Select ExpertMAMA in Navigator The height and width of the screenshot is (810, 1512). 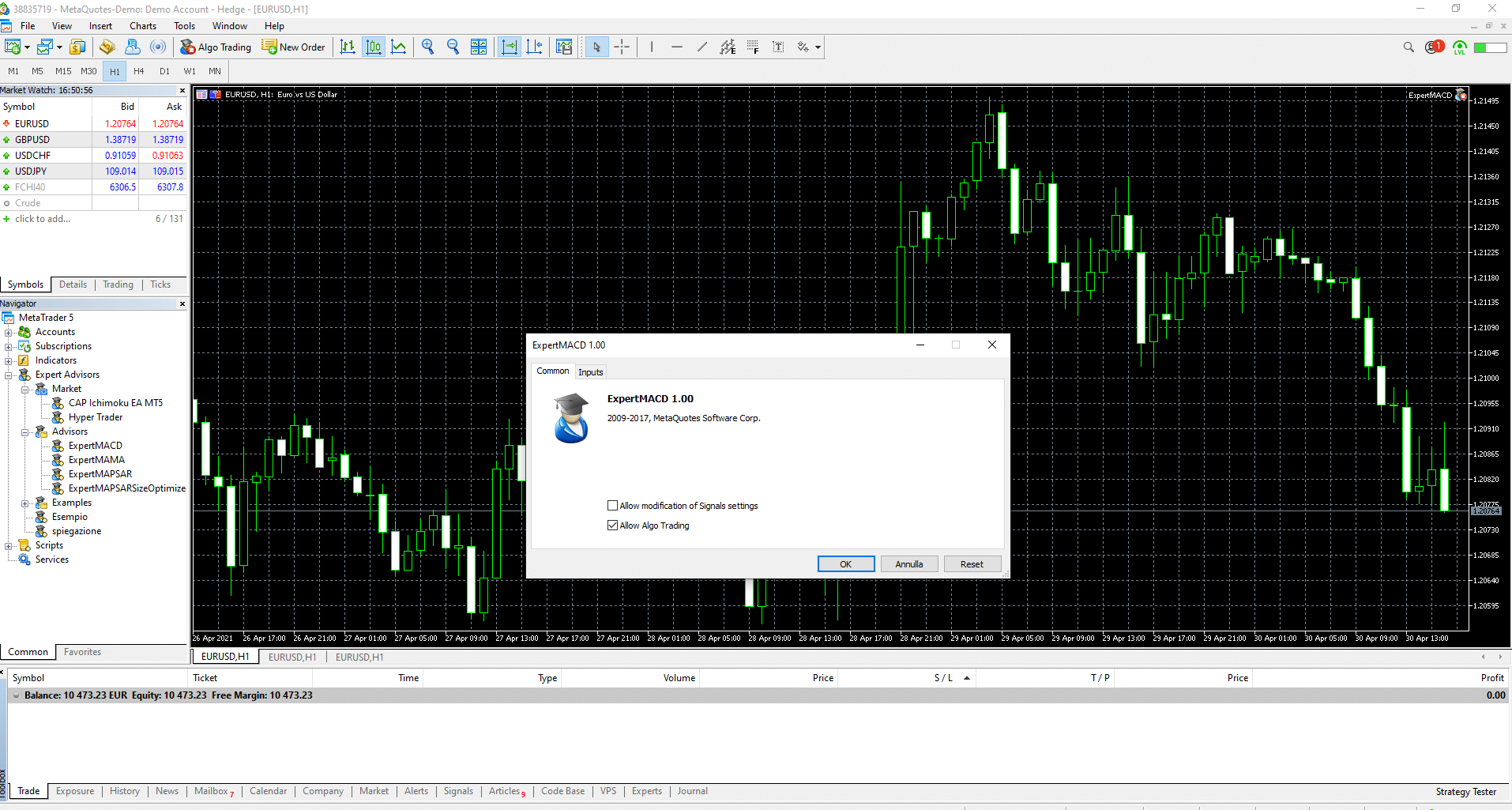pos(96,460)
